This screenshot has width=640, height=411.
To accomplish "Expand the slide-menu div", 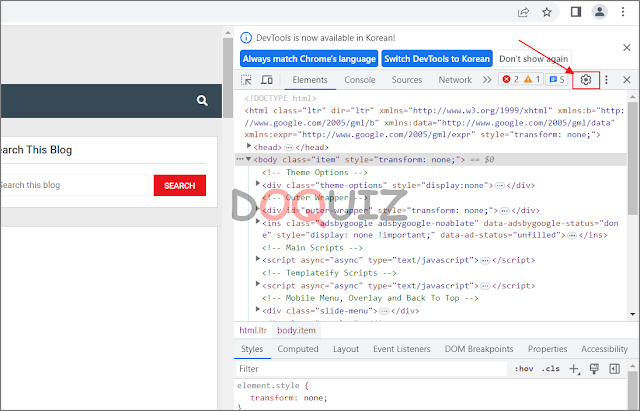I will pos(258,309).
